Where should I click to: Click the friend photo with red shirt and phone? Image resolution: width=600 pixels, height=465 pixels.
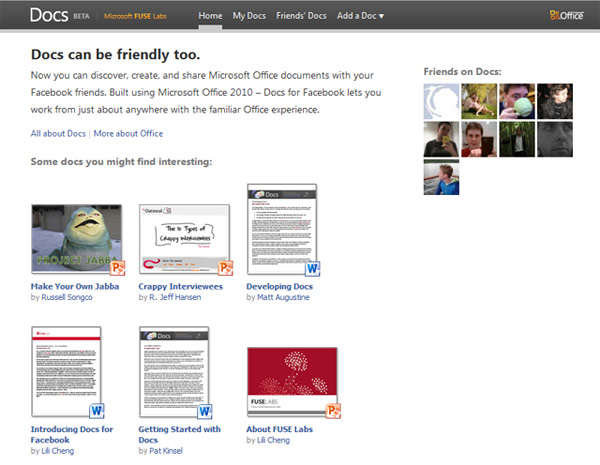click(x=479, y=139)
